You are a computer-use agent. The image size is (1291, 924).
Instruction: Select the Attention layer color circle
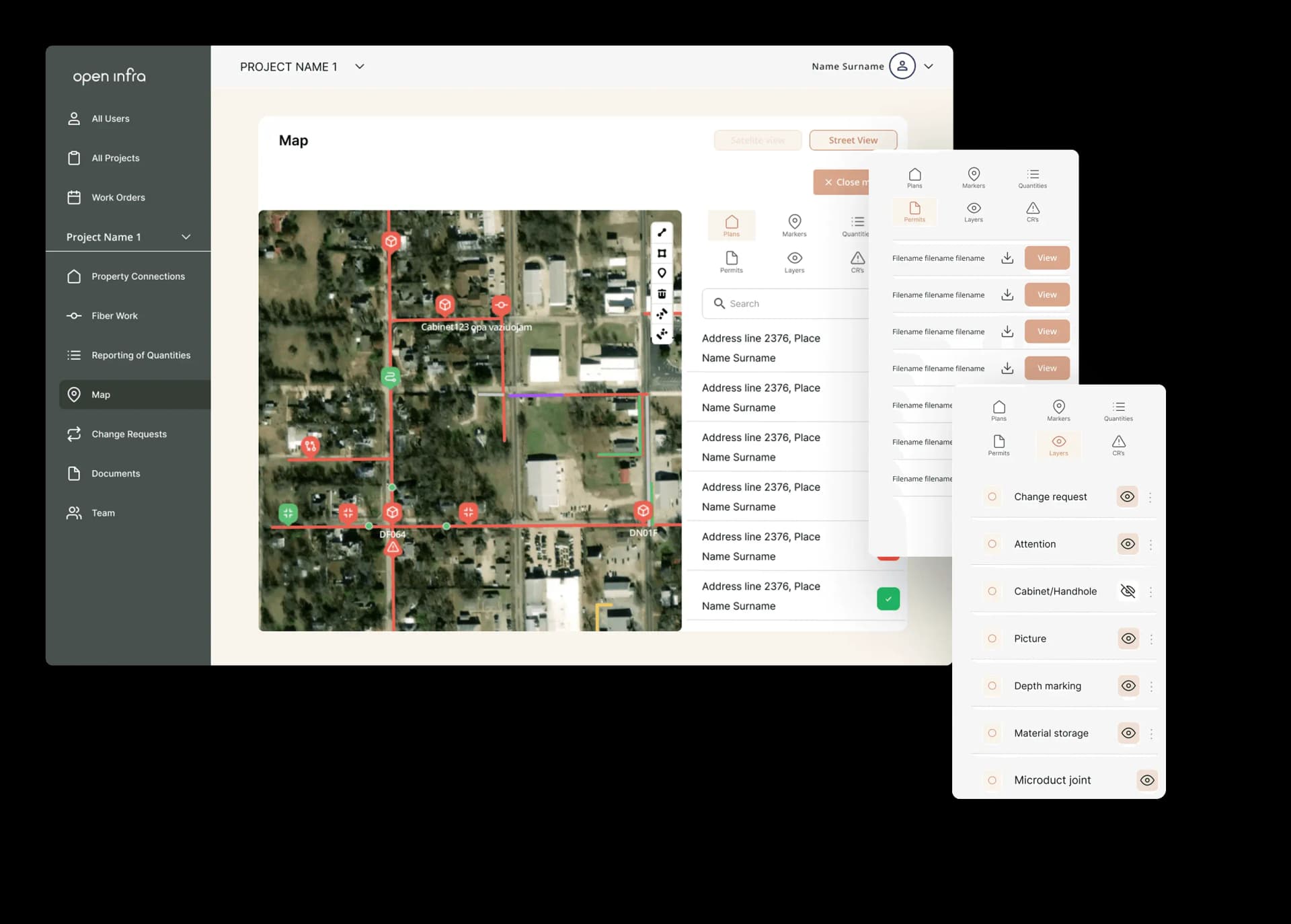pos(992,544)
